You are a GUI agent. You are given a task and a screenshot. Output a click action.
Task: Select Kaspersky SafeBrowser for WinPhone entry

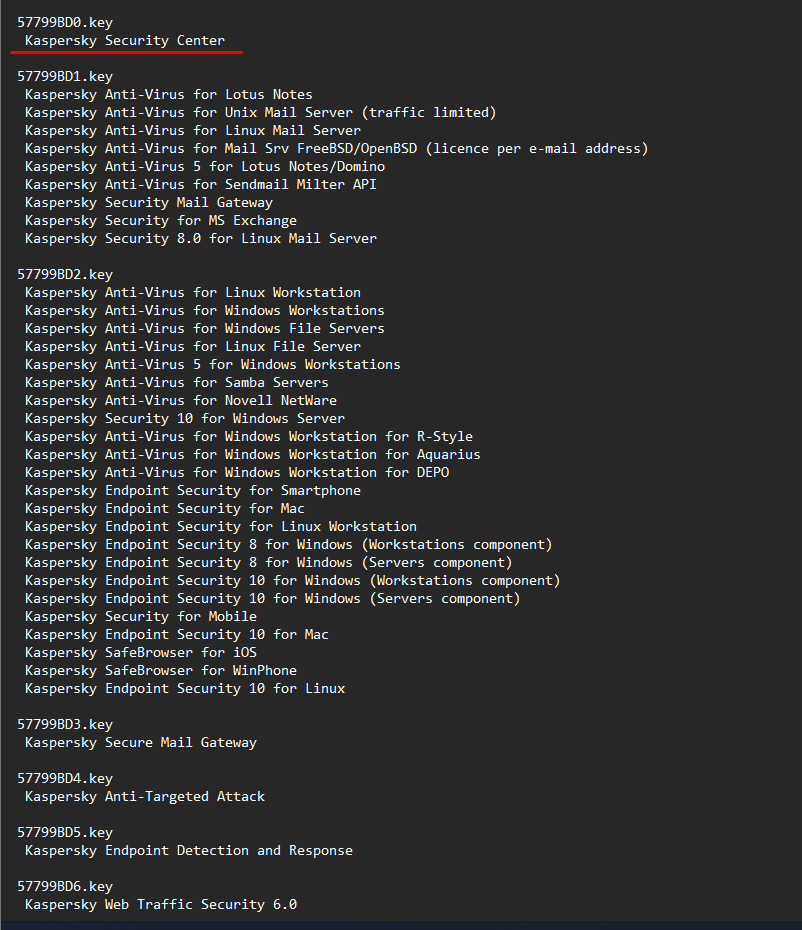pos(161,670)
